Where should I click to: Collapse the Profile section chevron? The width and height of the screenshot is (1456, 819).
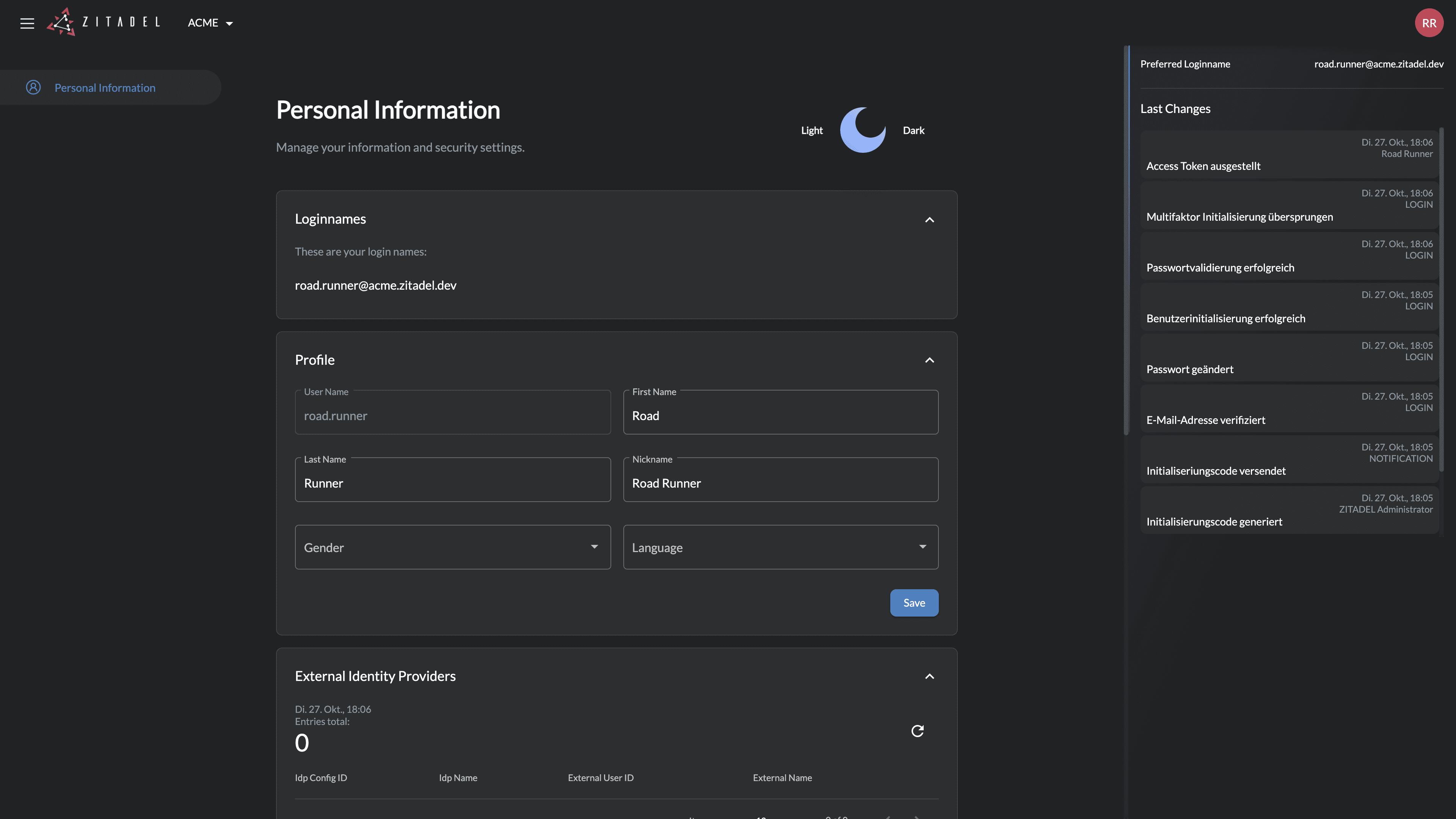coord(929,360)
